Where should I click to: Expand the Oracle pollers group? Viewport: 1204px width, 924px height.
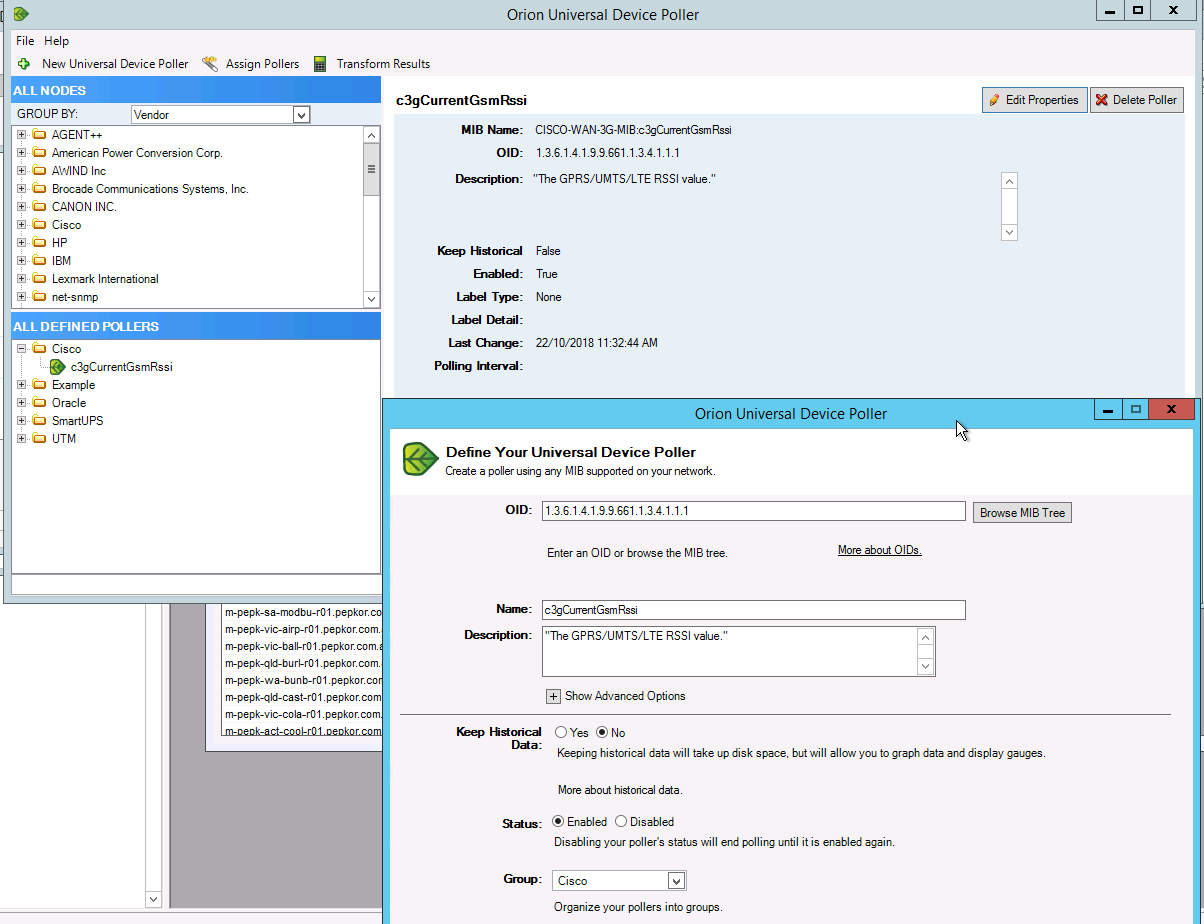point(21,403)
